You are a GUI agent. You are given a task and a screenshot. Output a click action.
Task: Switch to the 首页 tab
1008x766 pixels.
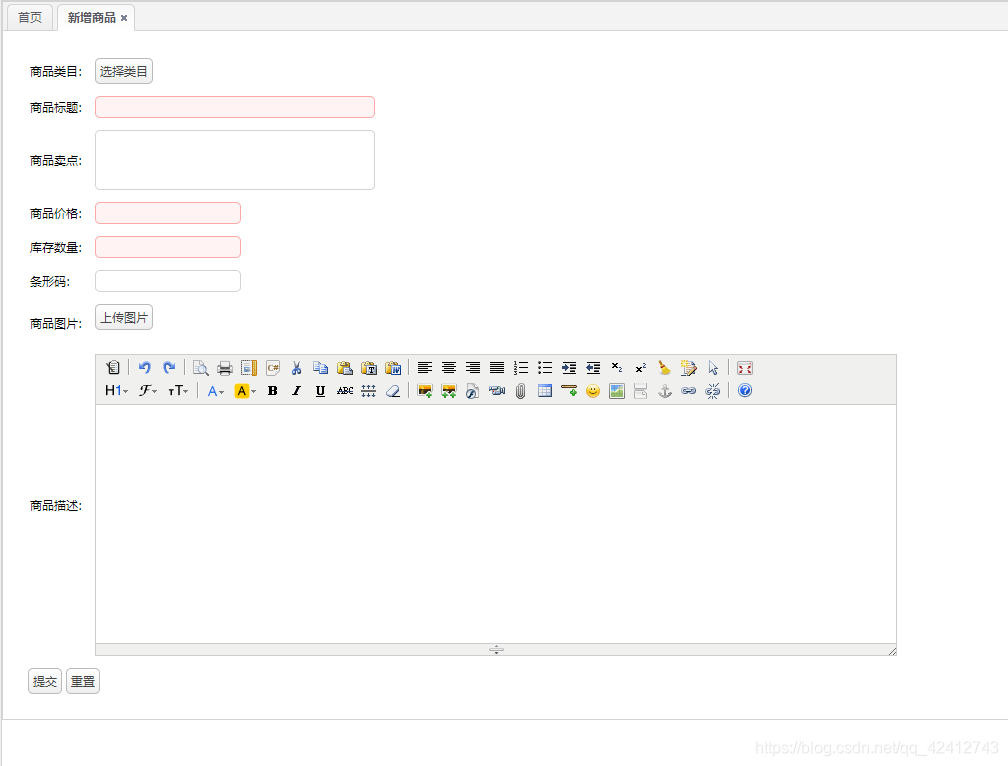pos(30,17)
